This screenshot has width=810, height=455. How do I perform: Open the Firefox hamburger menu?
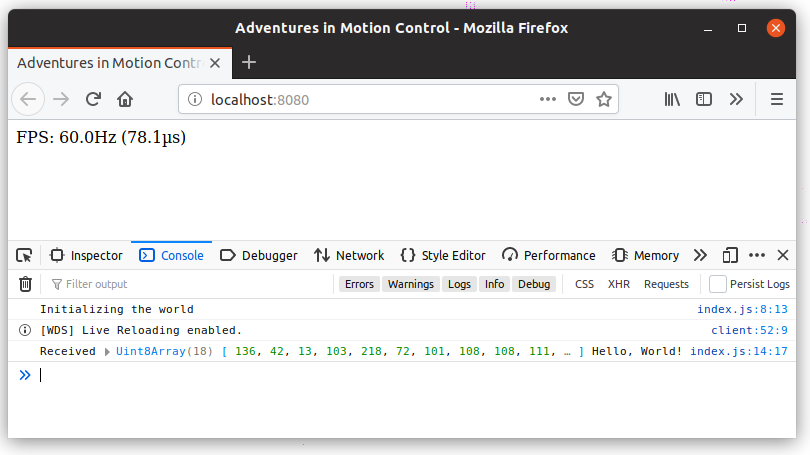tap(777, 99)
